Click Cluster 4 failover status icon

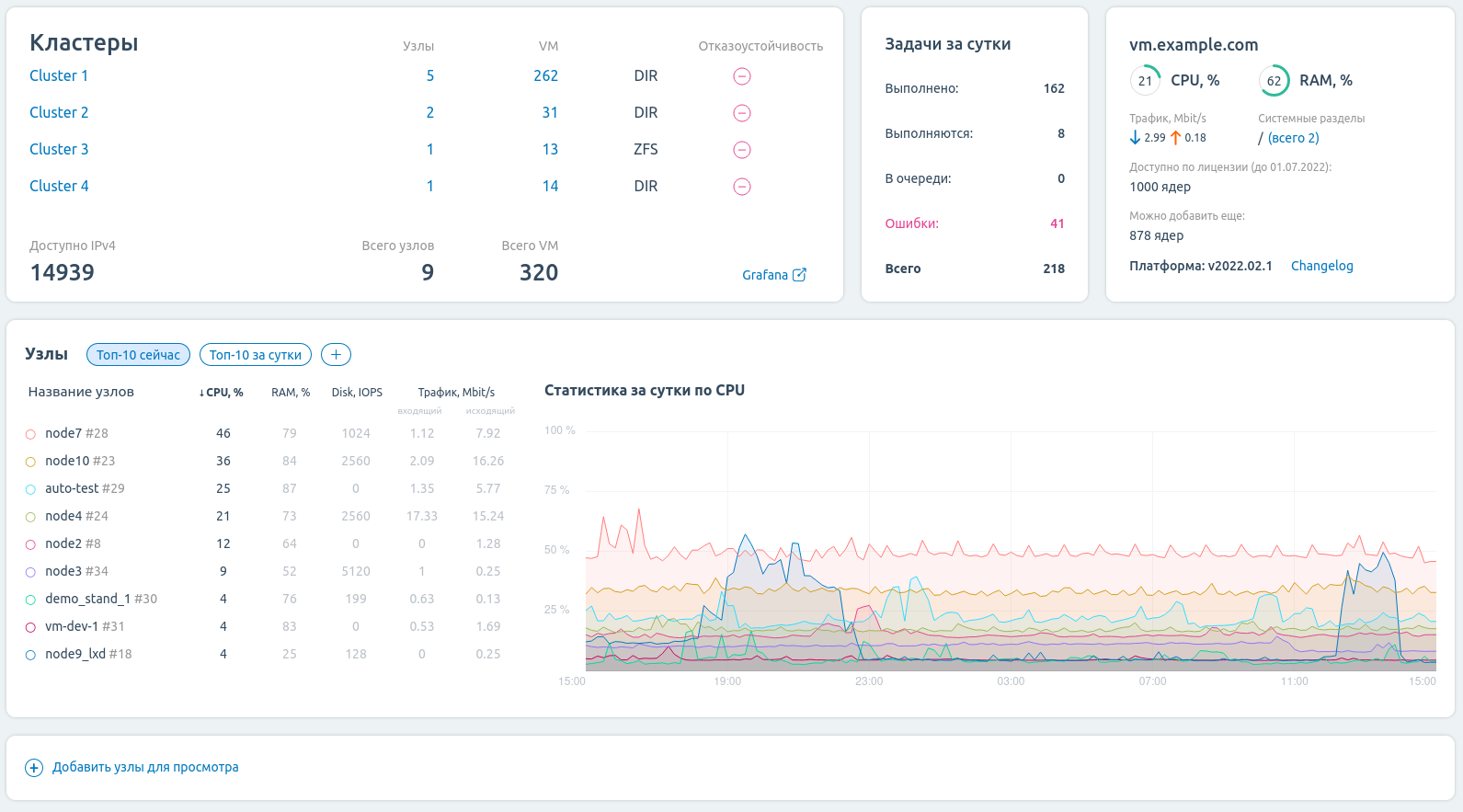(742, 187)
